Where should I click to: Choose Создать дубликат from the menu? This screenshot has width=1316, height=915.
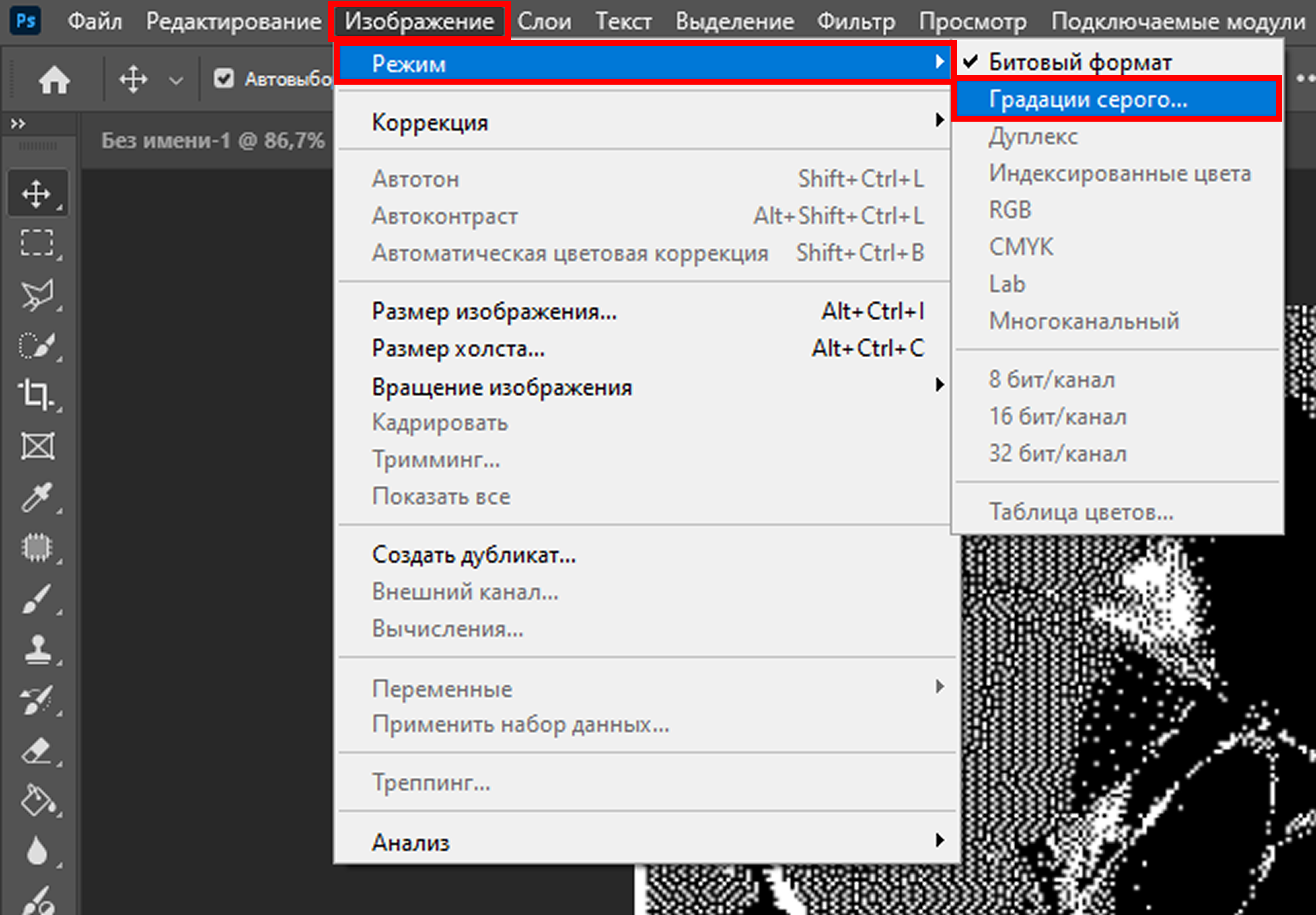pos(644,554)
